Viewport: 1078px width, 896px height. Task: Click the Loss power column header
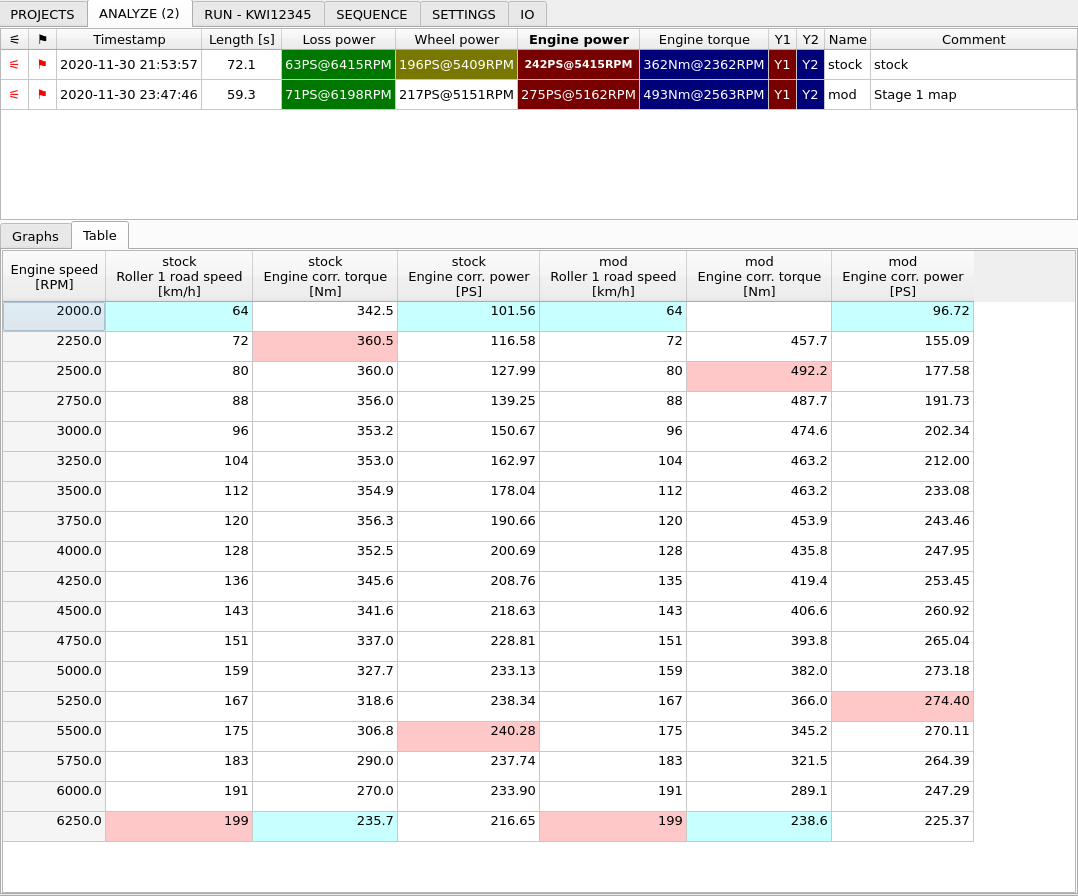tap(339, 39)
